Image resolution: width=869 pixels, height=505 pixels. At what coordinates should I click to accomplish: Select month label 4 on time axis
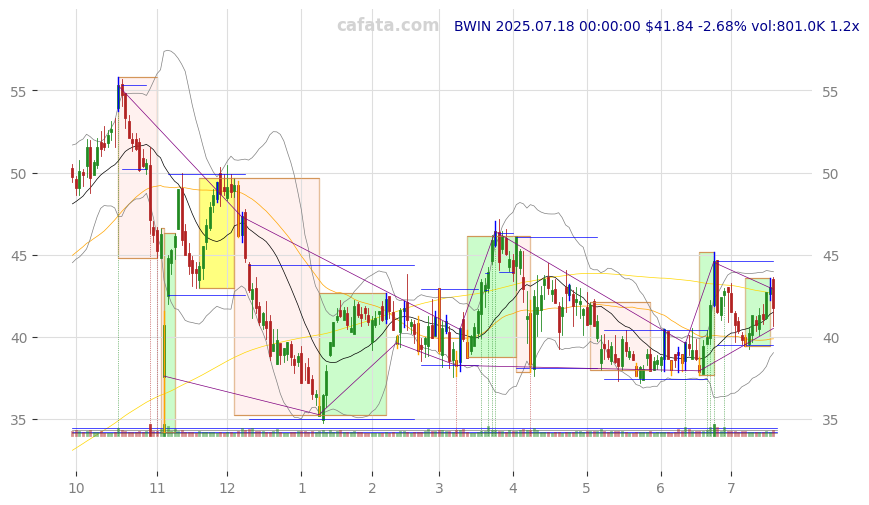coord(513,488)
